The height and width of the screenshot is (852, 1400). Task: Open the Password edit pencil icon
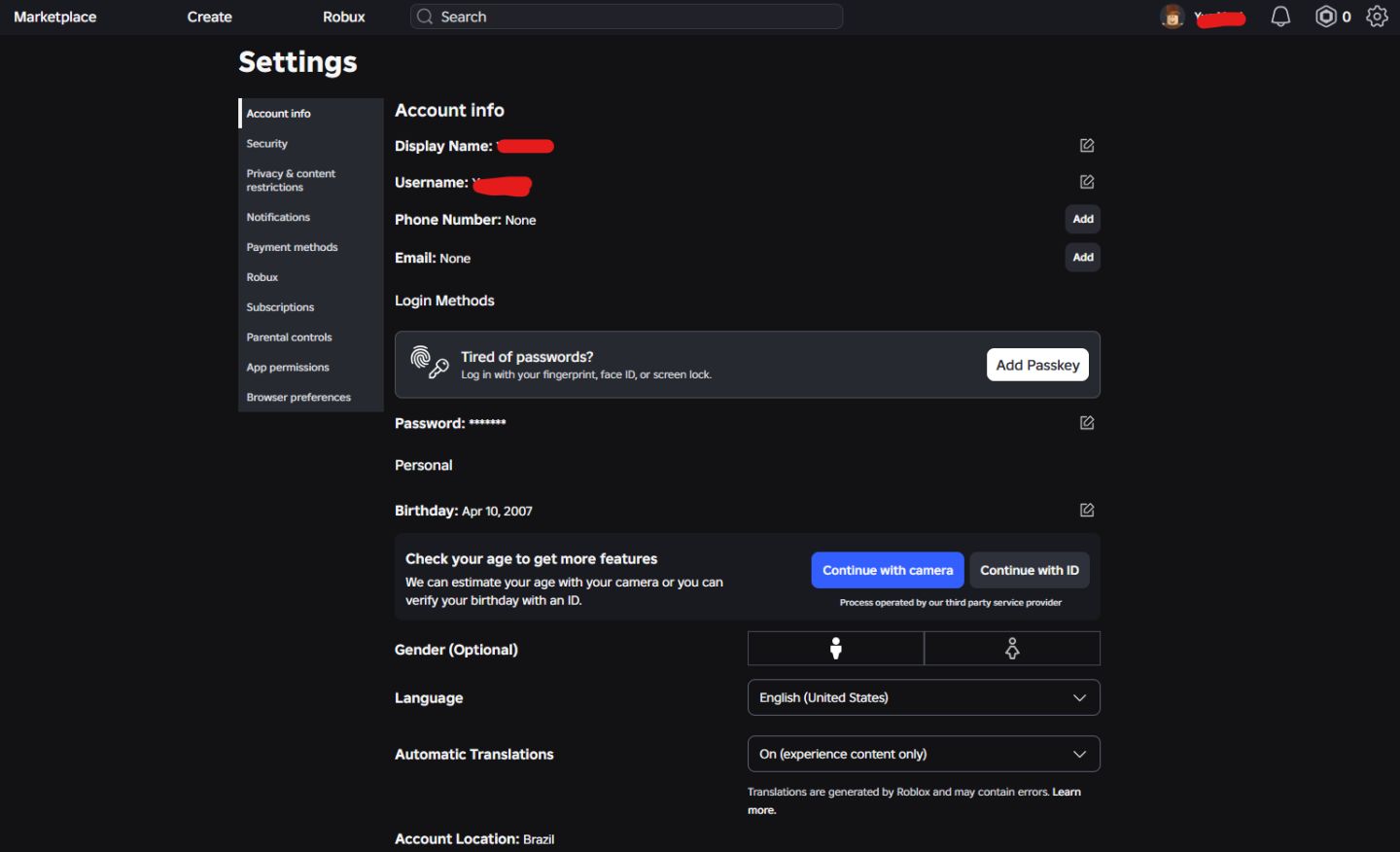click(x=1087, y=423)
